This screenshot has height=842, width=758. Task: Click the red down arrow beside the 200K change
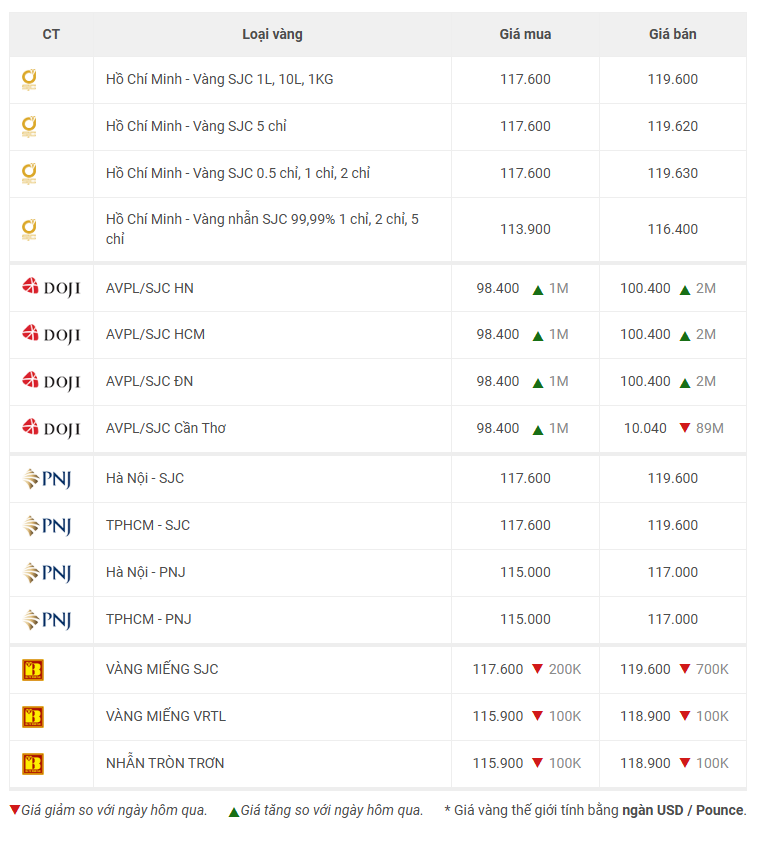pos(537,669)
